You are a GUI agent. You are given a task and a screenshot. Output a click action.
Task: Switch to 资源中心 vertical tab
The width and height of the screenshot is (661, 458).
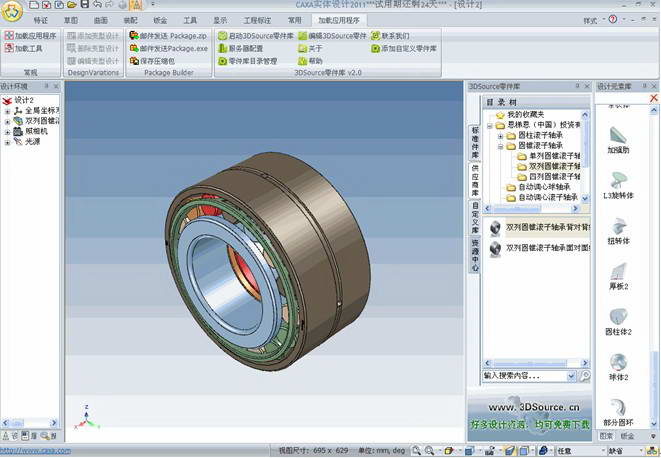click(x=475, y=255)
